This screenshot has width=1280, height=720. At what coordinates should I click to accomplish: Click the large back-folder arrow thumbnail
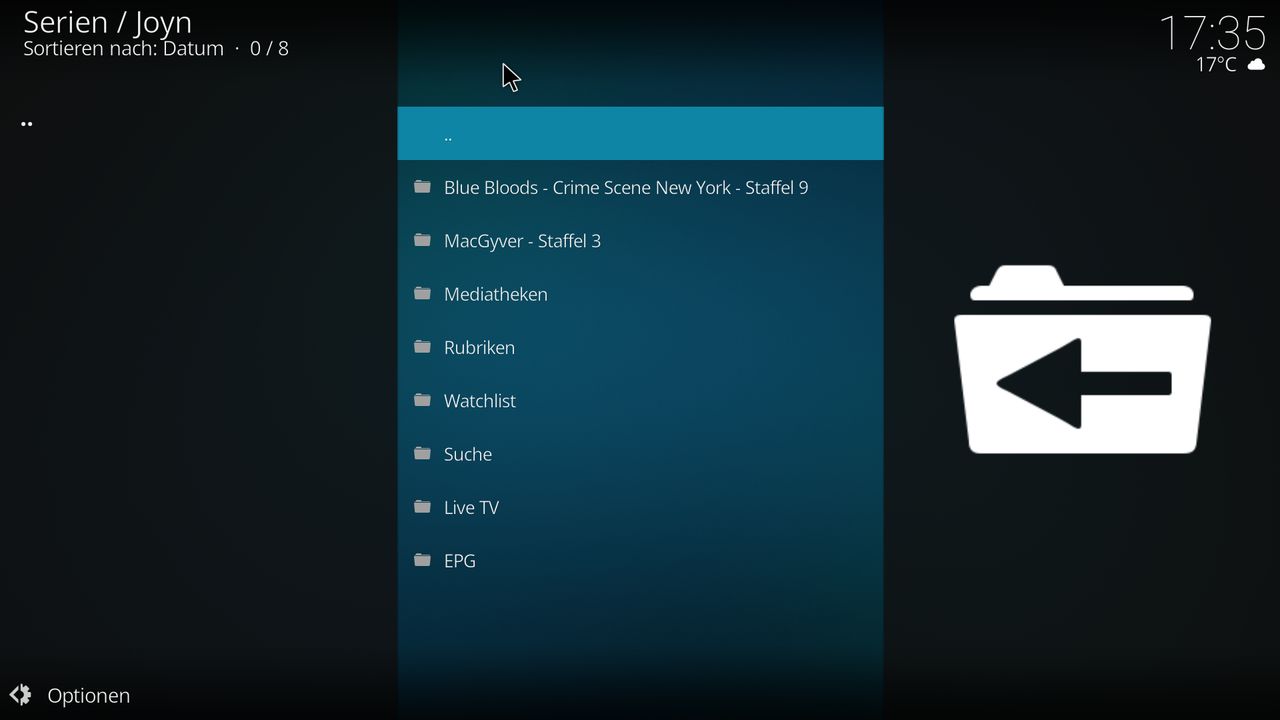1083,359
